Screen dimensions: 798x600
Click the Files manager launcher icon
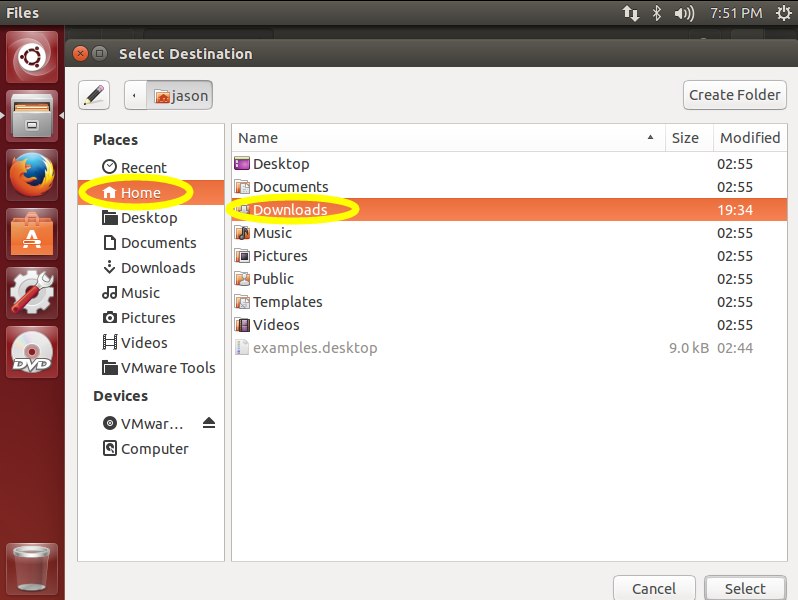[32, 116]
